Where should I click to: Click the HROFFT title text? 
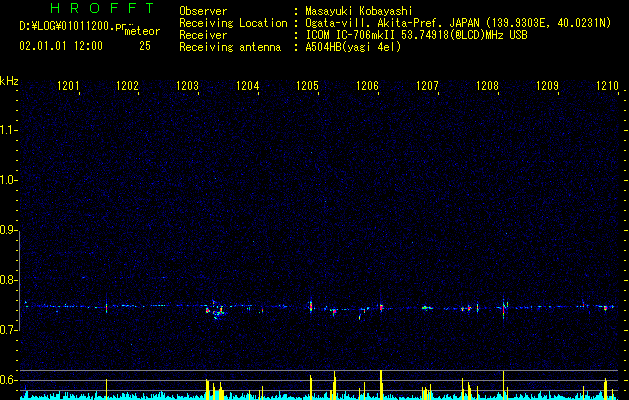pos(102,8)
